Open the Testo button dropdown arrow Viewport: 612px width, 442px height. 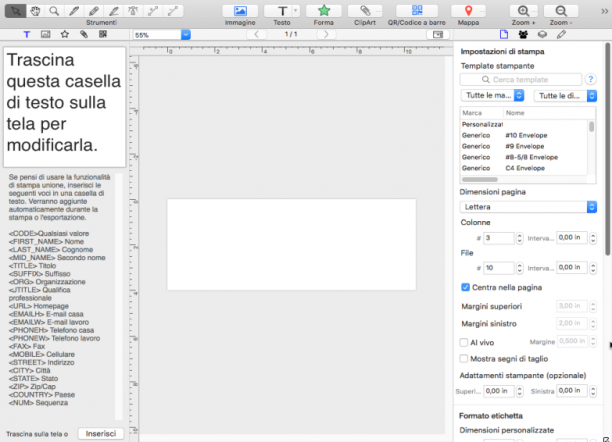click(x=296, y=11)
